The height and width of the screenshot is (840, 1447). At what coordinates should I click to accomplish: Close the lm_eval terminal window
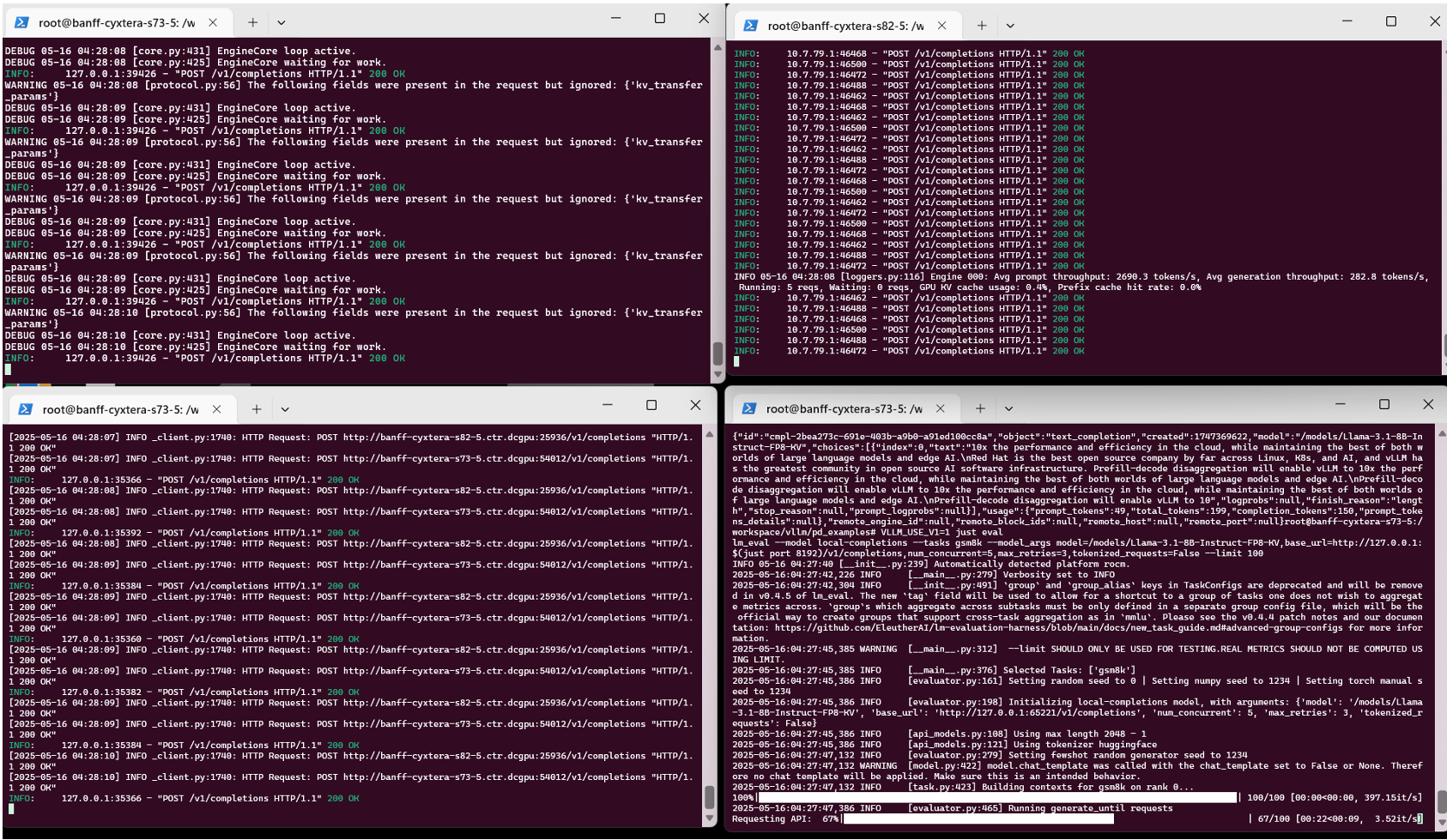point(1428,404)
